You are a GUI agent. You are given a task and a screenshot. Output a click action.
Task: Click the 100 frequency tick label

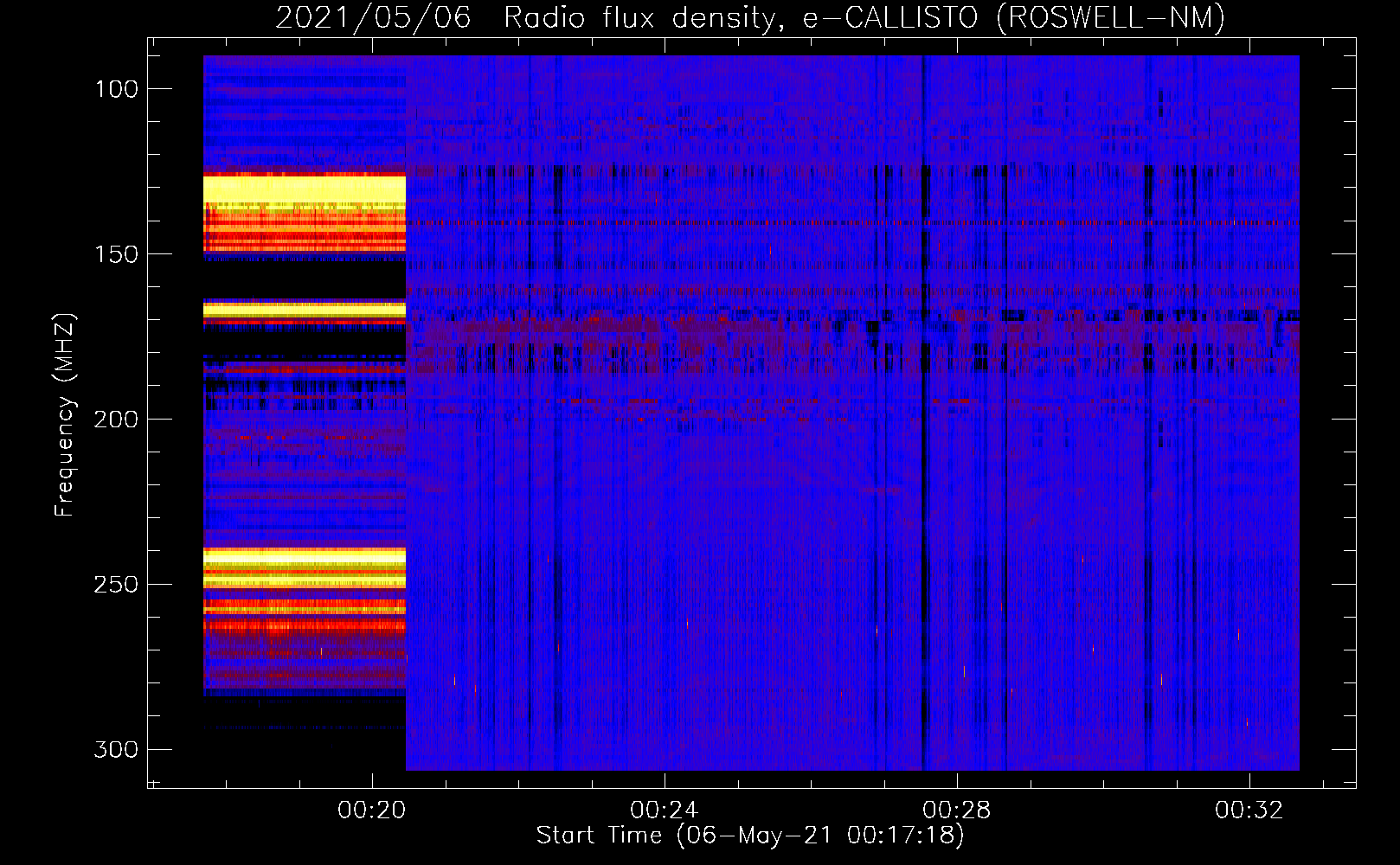click(x=117, y=89)
